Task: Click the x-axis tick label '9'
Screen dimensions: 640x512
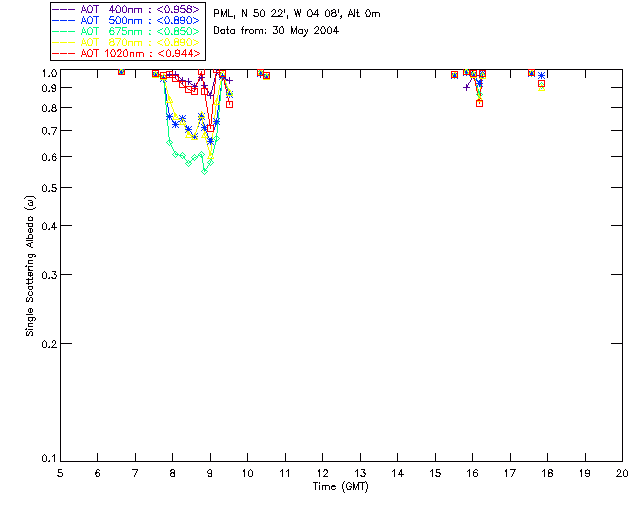Action: click(x=210, y=473)
